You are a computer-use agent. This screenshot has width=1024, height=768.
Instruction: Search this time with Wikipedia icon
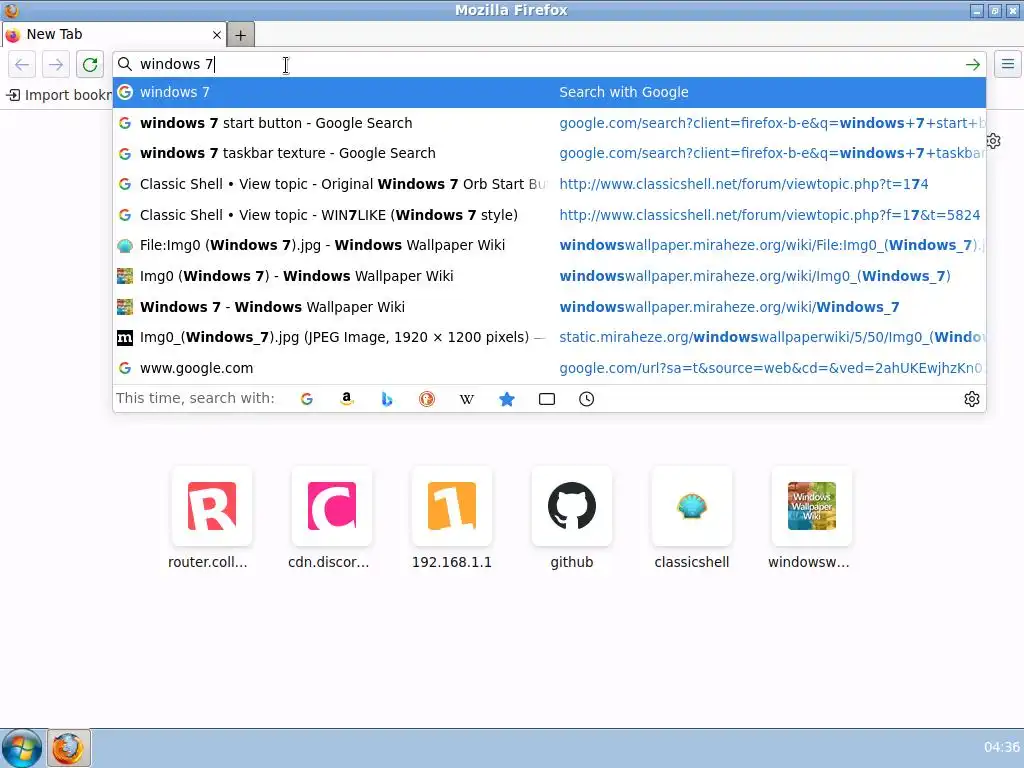pos(466,399)
